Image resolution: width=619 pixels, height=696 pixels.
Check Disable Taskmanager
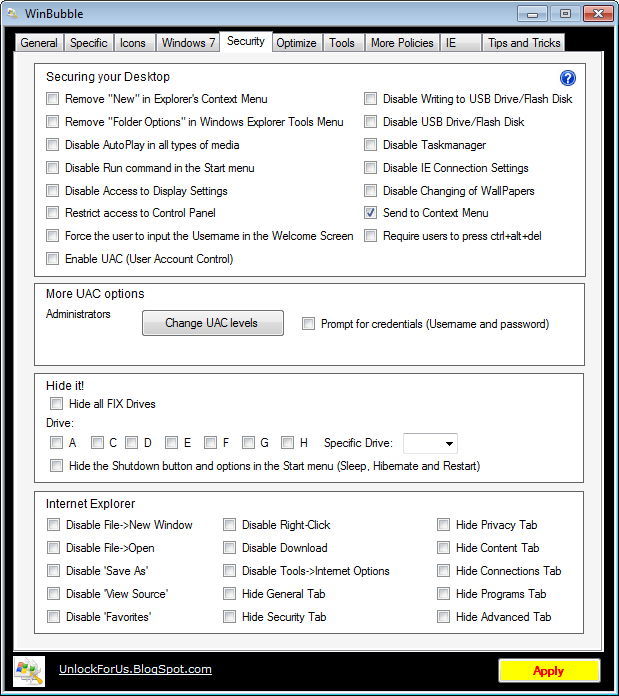click(370, 145)
